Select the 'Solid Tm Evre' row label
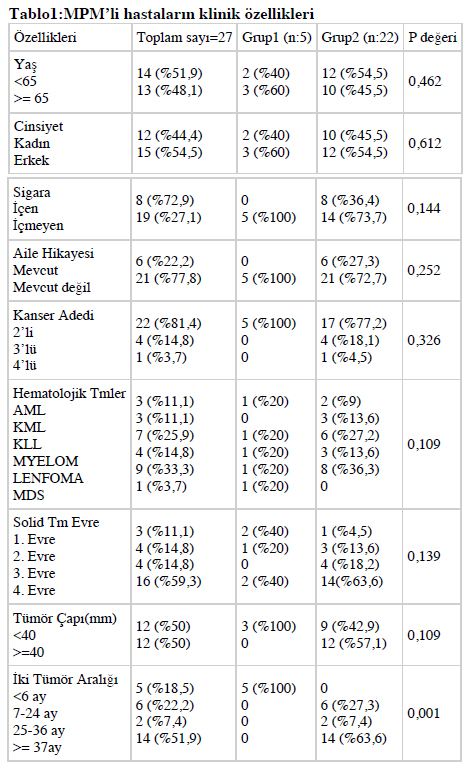 coord(56,523)
